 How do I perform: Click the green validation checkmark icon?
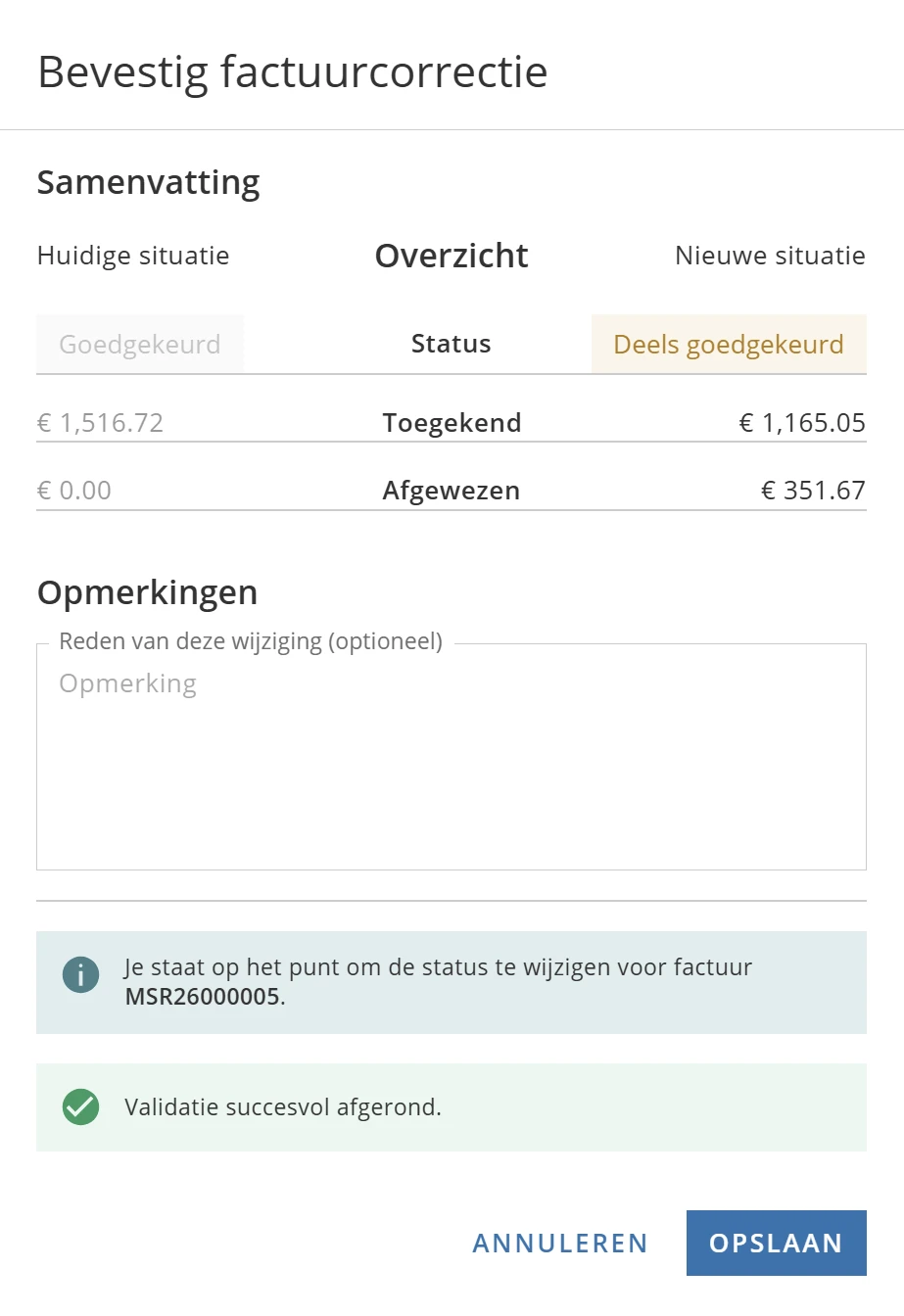(x=80, y=1107)
